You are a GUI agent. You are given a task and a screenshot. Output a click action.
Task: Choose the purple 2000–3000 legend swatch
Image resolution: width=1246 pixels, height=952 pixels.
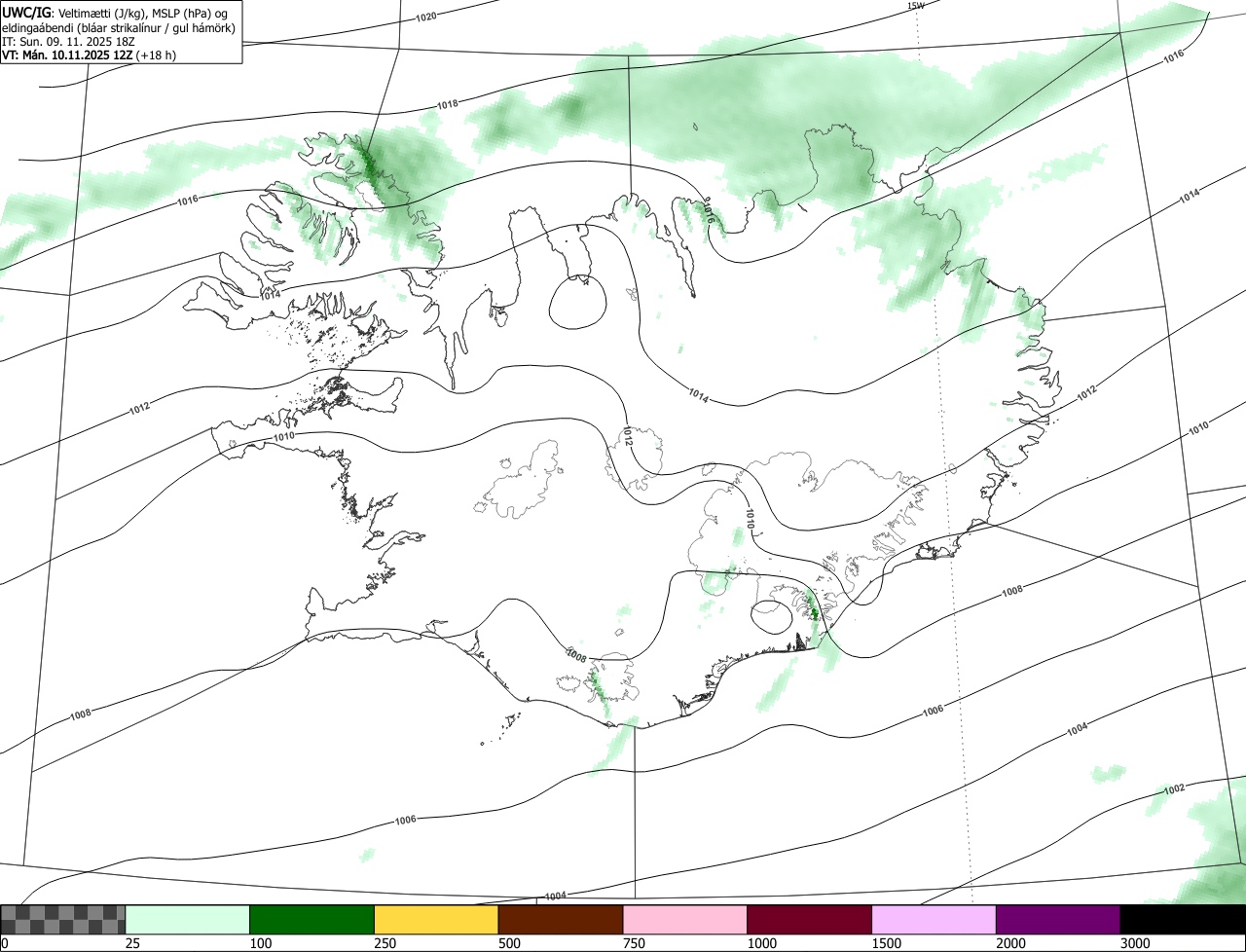1058,920
